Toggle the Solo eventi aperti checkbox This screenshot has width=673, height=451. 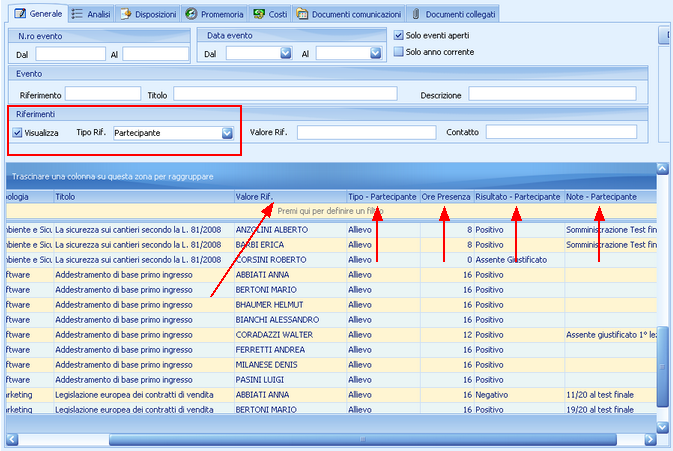coord(399,36)
